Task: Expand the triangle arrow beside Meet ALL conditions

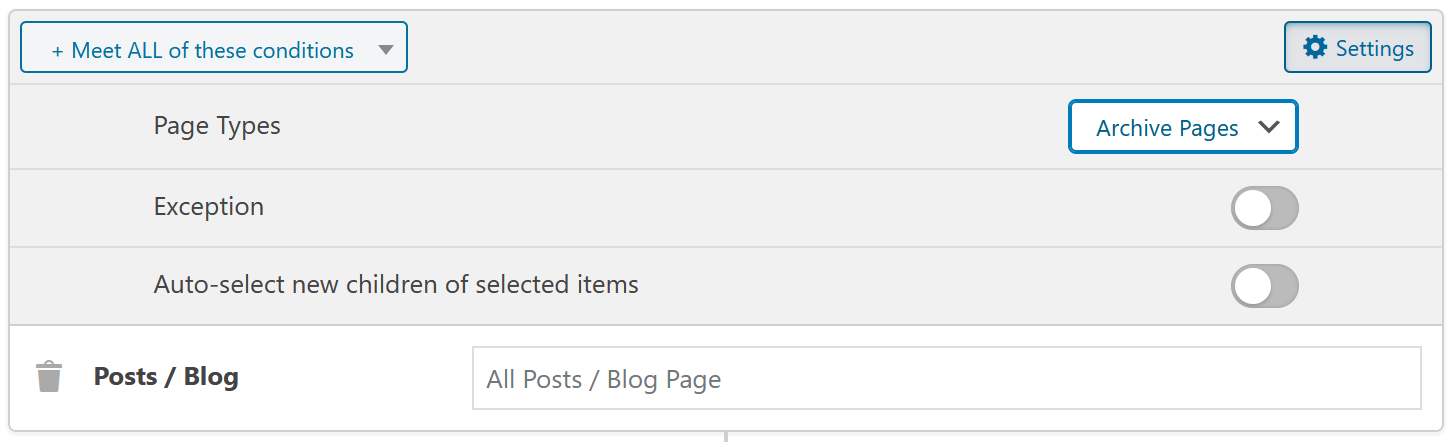Action: pyautogui.click(x=386, y=51)
